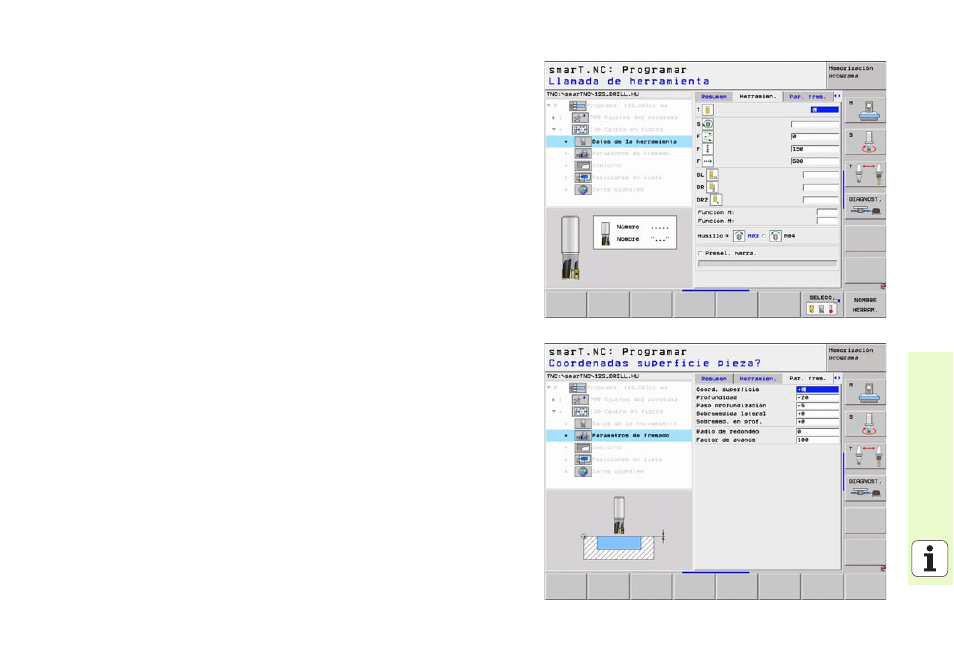Click the DR2 tool radius delta icon
The image size is (954, 672).
[x=716, y=199]
